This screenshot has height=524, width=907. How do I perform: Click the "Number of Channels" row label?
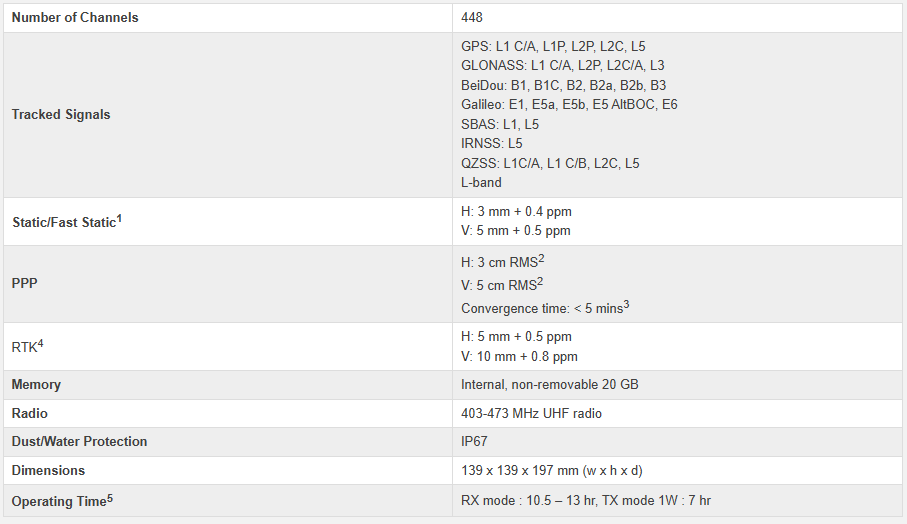click(x=75, y=17)
